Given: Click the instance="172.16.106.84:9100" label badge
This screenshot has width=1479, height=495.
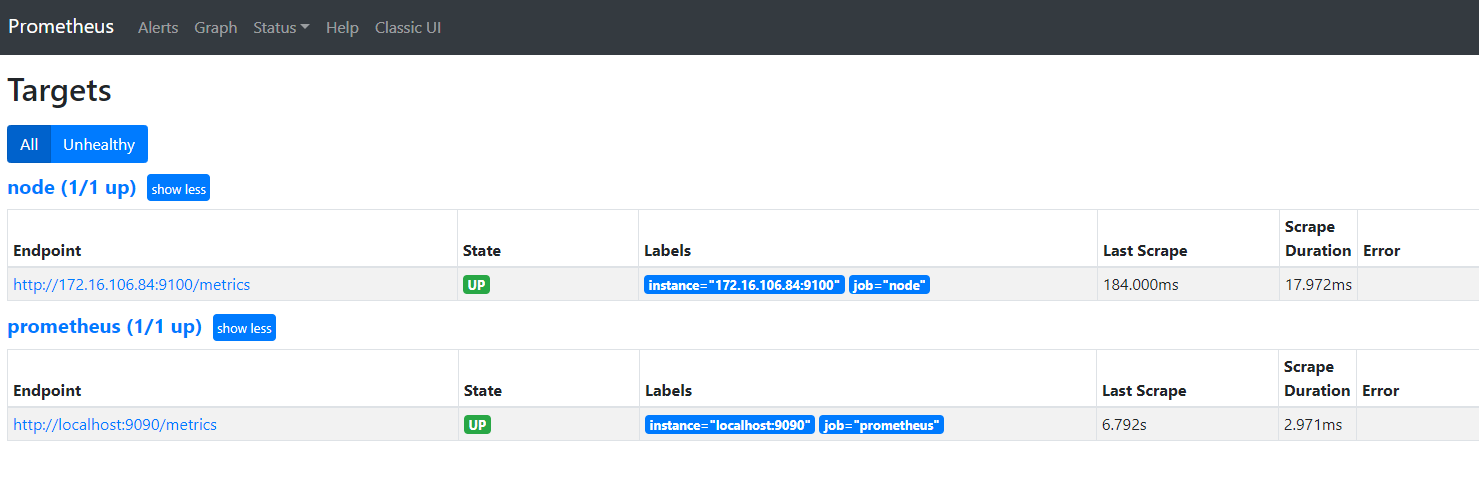Looking at the screenshot, I should pos(744,285).
